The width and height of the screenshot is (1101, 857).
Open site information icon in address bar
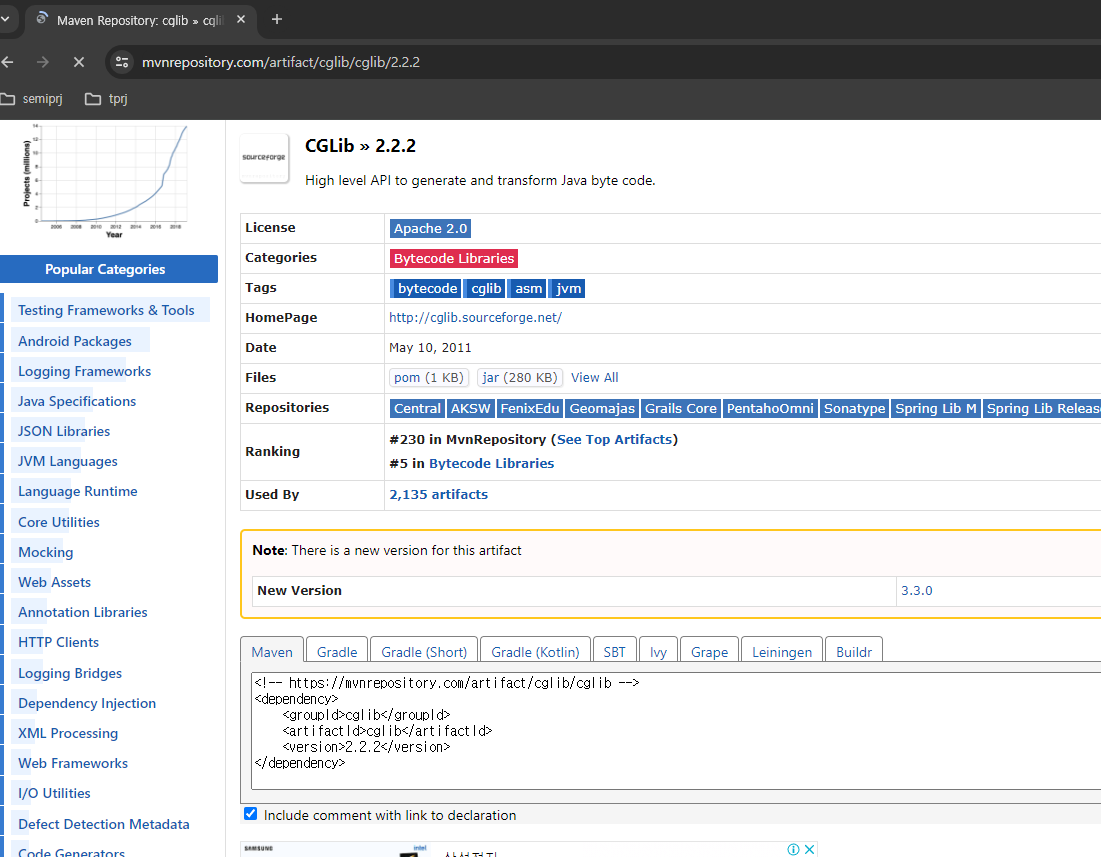click(x=122, y=62)
